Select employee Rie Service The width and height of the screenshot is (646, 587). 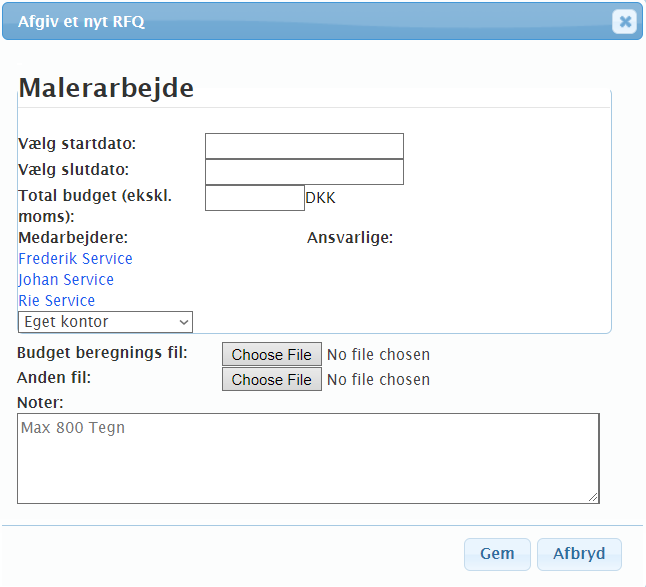pyautogui.click(x=57, y=301)
